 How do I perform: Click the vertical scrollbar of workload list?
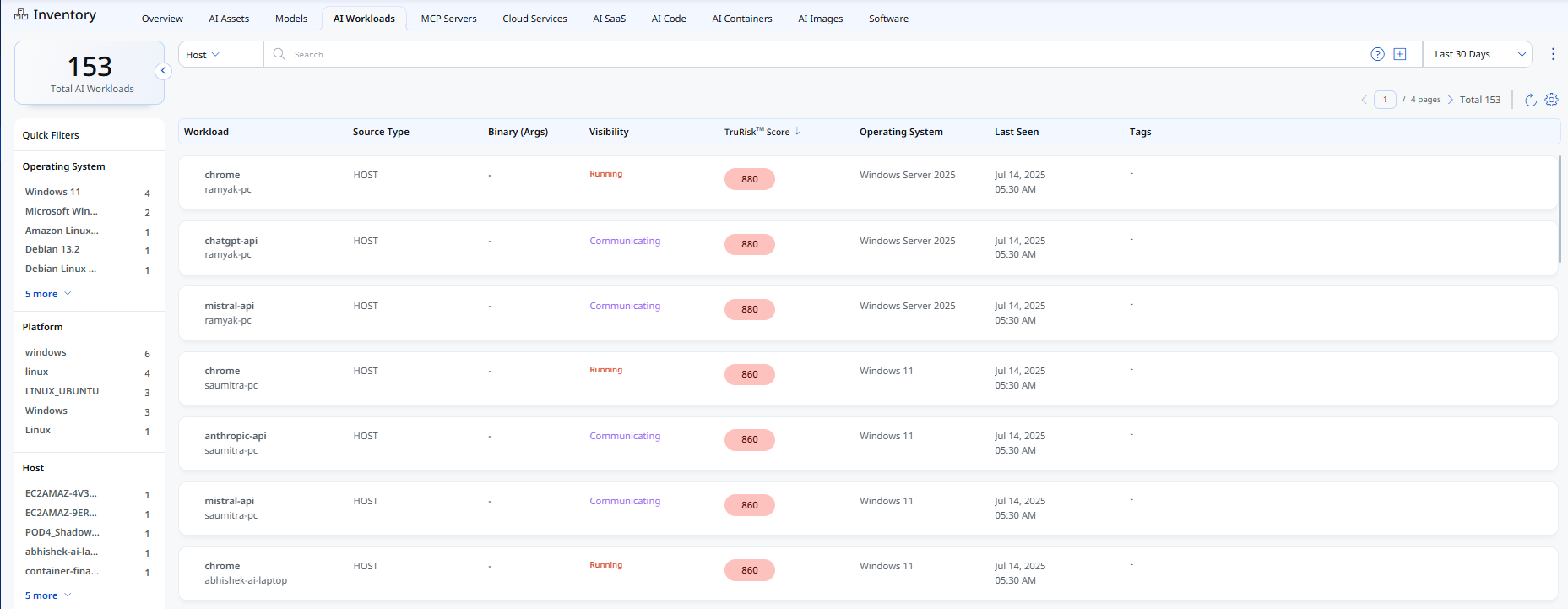(x=1560, y=209)
